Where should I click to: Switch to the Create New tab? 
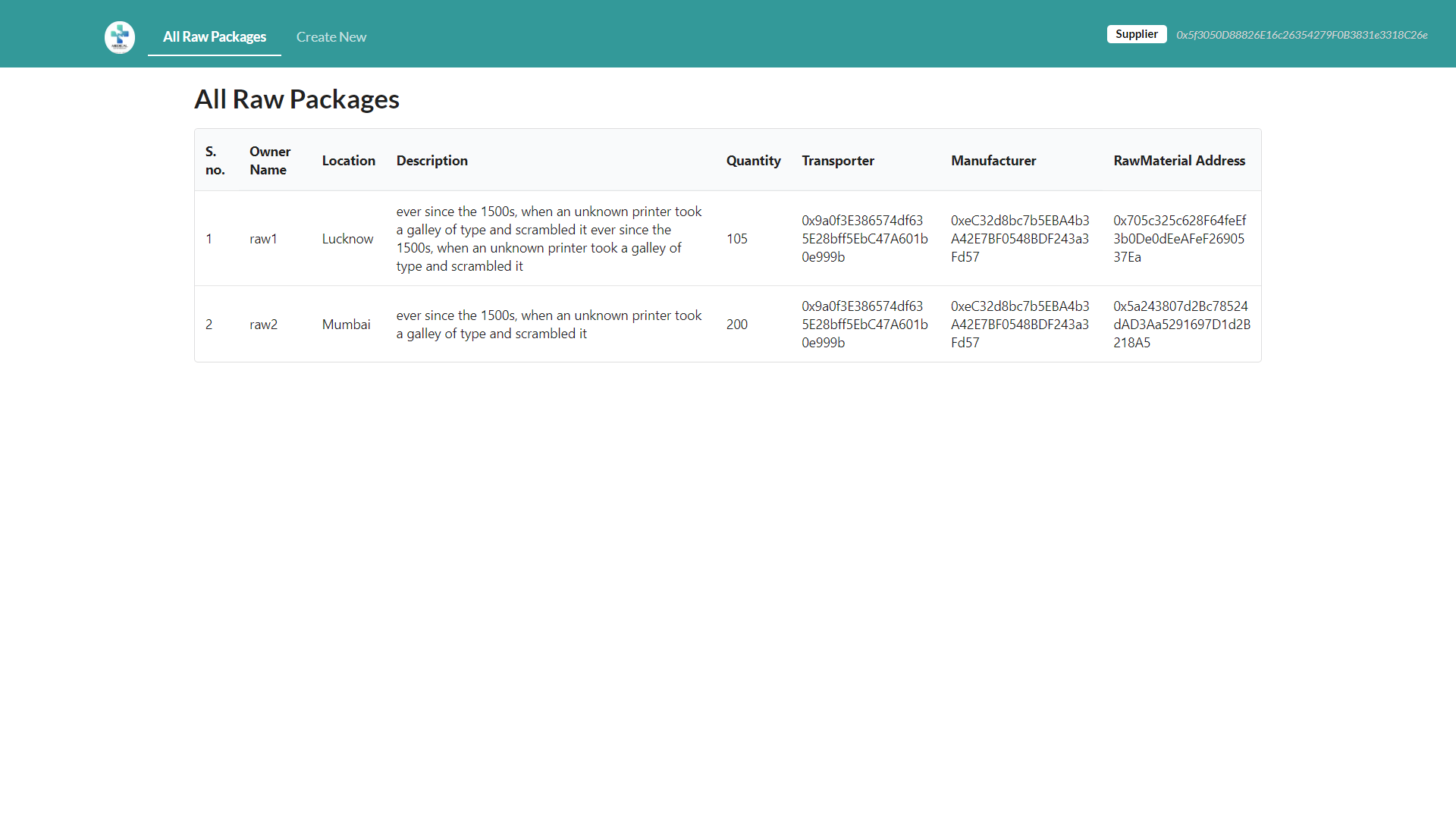[331, 37]
